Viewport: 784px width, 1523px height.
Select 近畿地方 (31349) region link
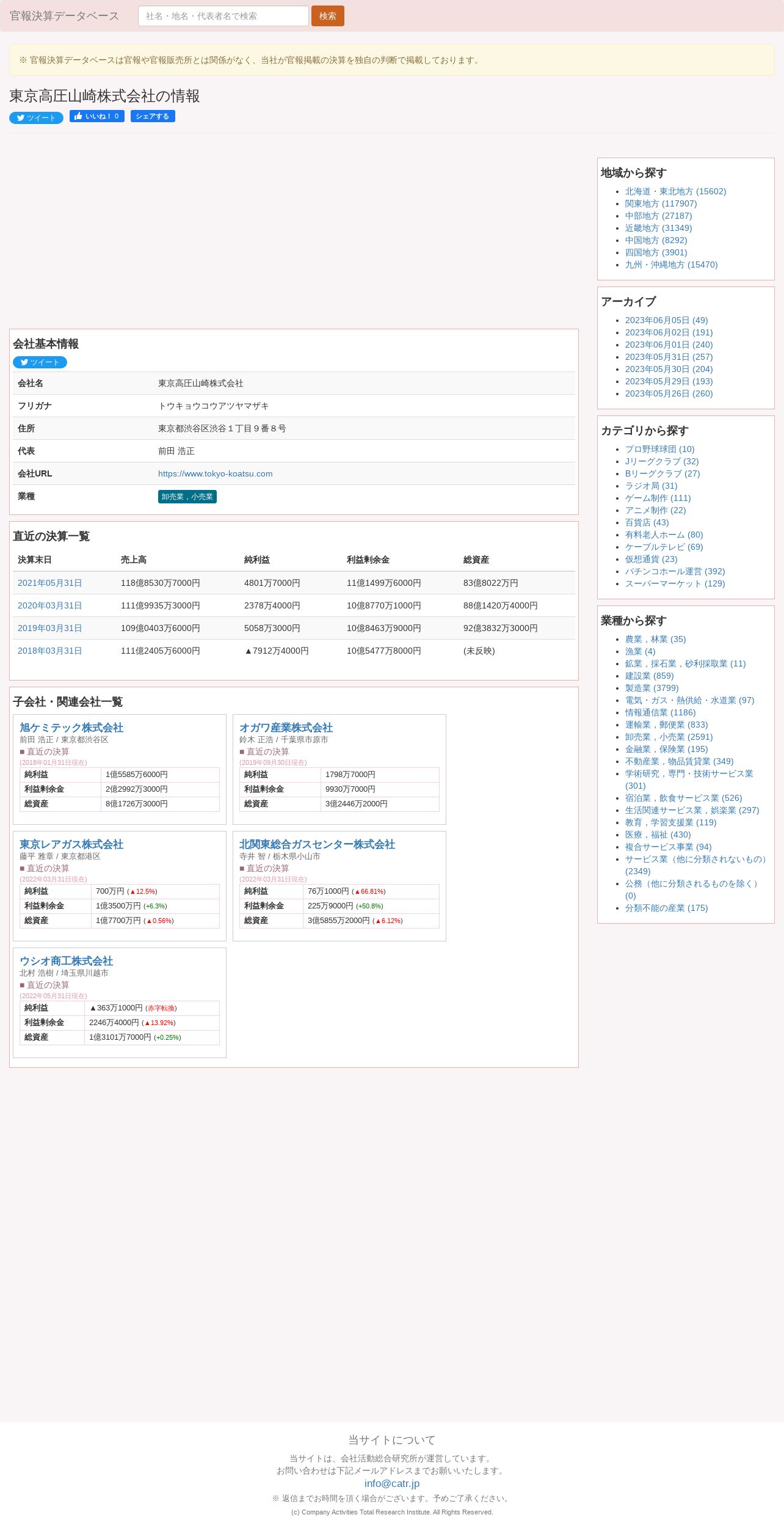[x=658, y=228]
